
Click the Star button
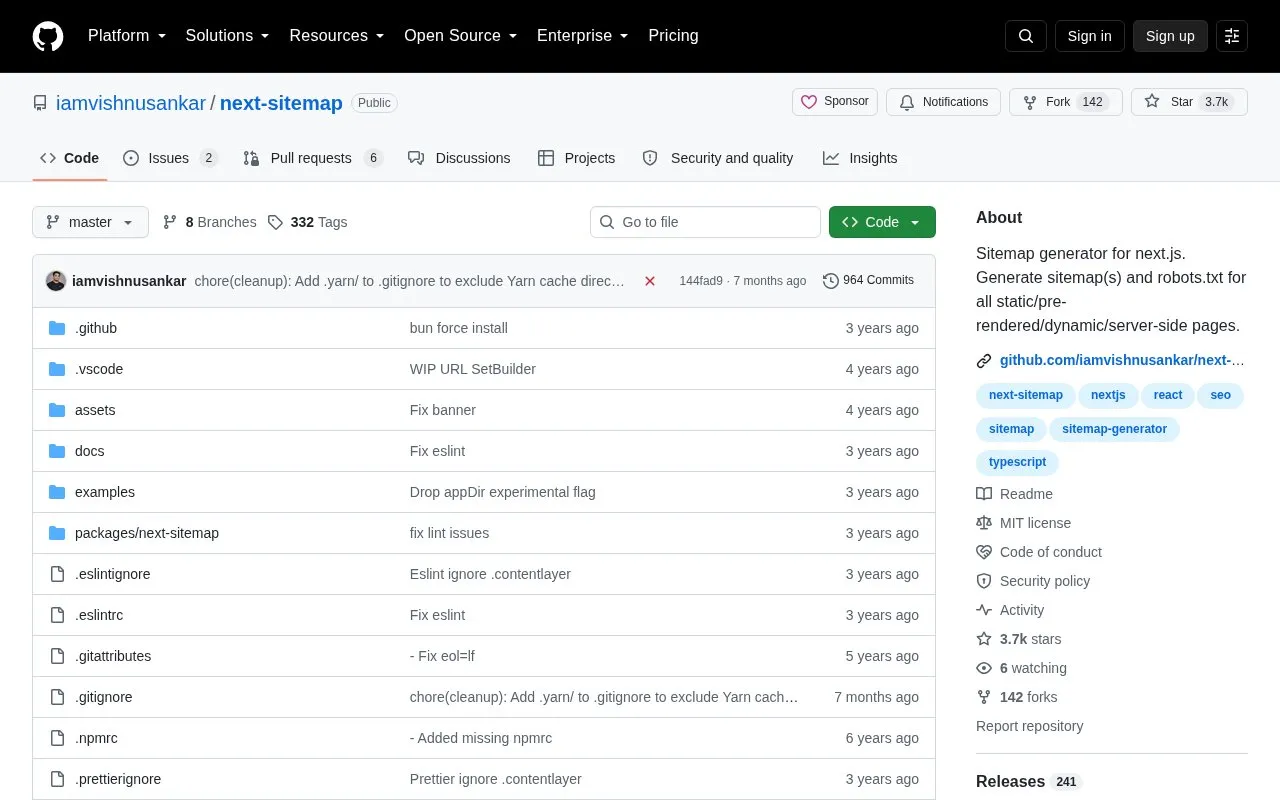click(x=1189, y=102)
